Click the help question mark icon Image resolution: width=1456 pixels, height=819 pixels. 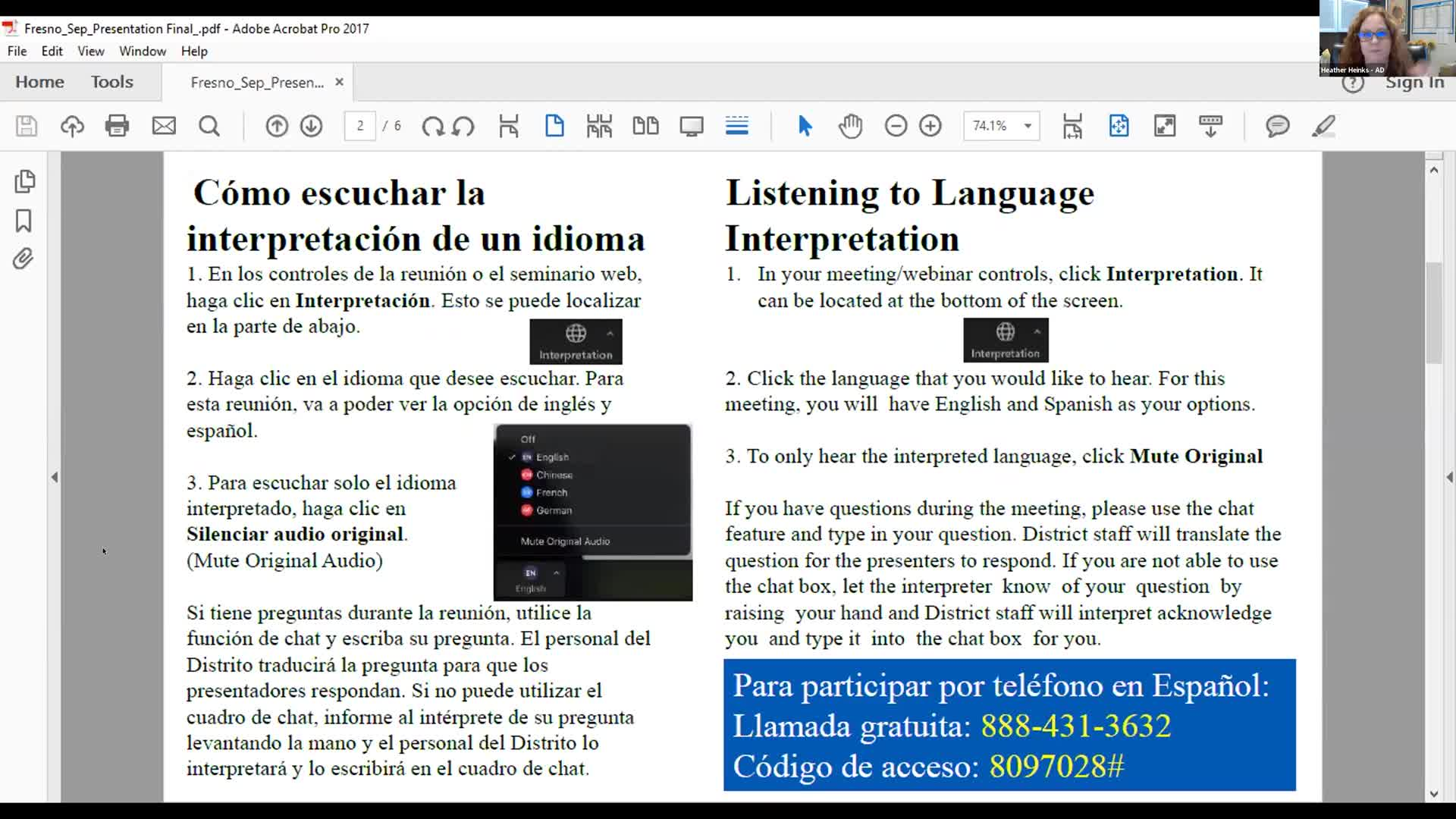tap(1353, 83)
